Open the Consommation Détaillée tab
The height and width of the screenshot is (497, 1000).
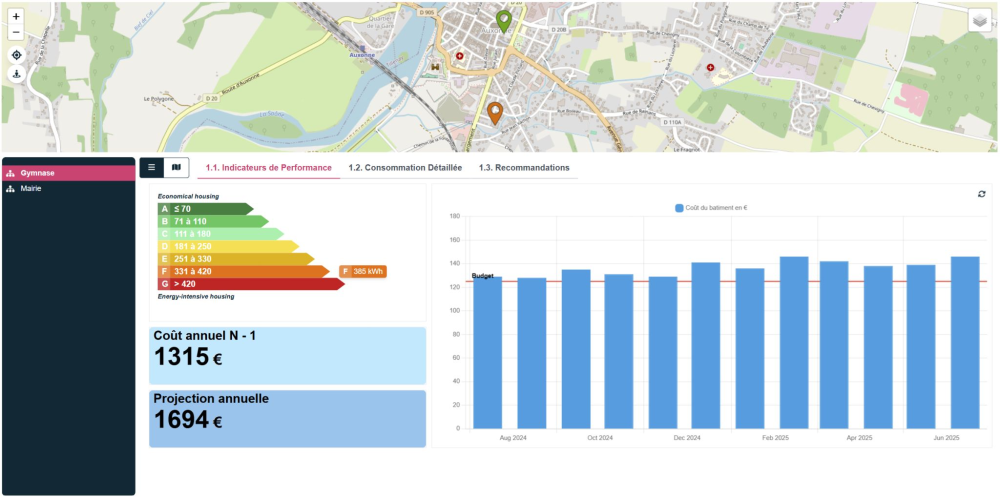pos(405,168)
